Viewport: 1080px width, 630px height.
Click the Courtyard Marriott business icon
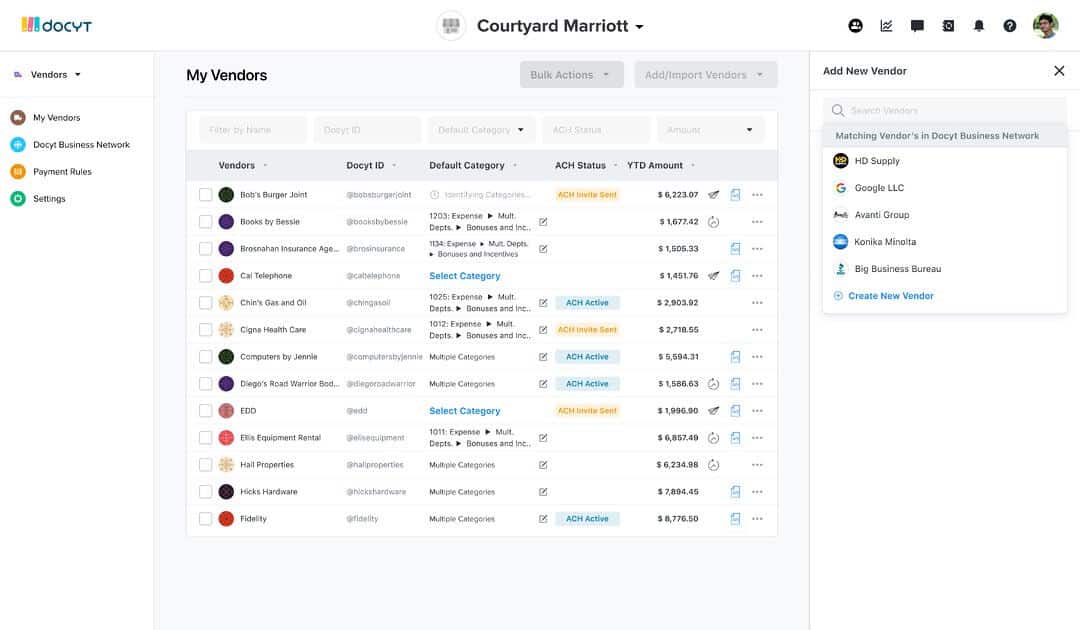(x=451, y=26)
